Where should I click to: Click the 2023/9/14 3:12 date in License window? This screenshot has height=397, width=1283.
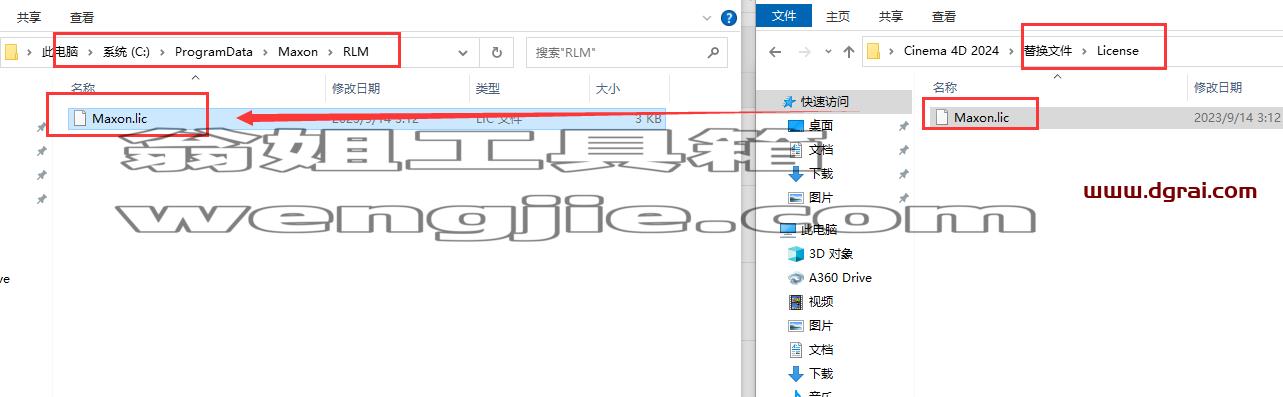1237,117
